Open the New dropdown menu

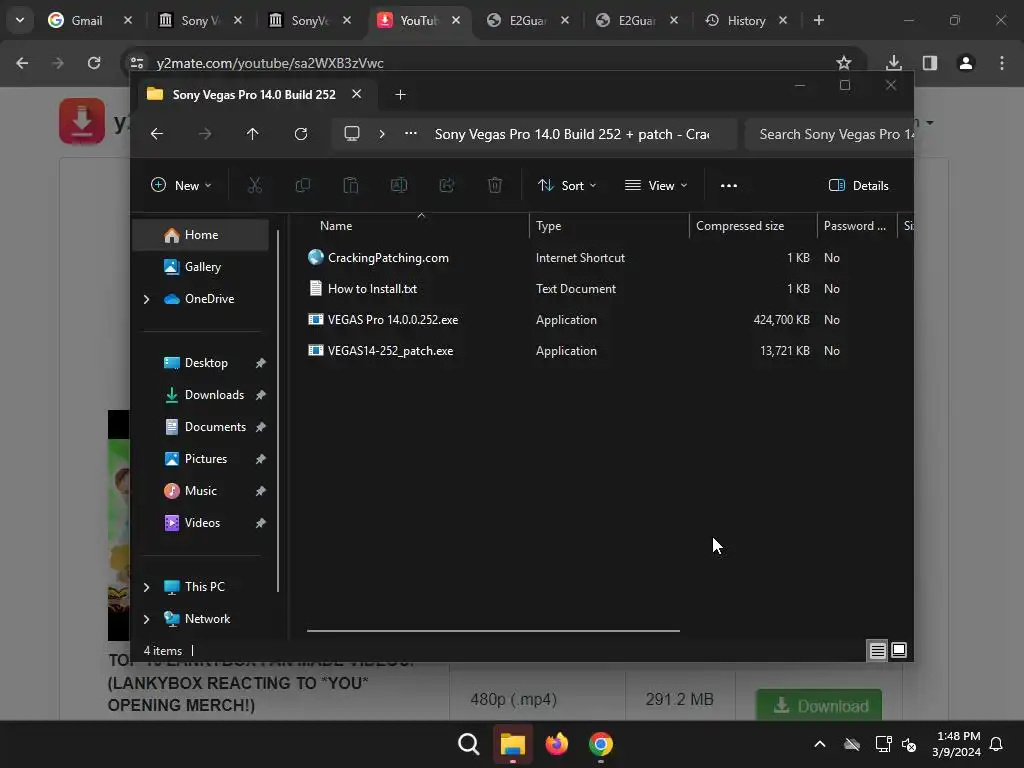pos(181,185)
